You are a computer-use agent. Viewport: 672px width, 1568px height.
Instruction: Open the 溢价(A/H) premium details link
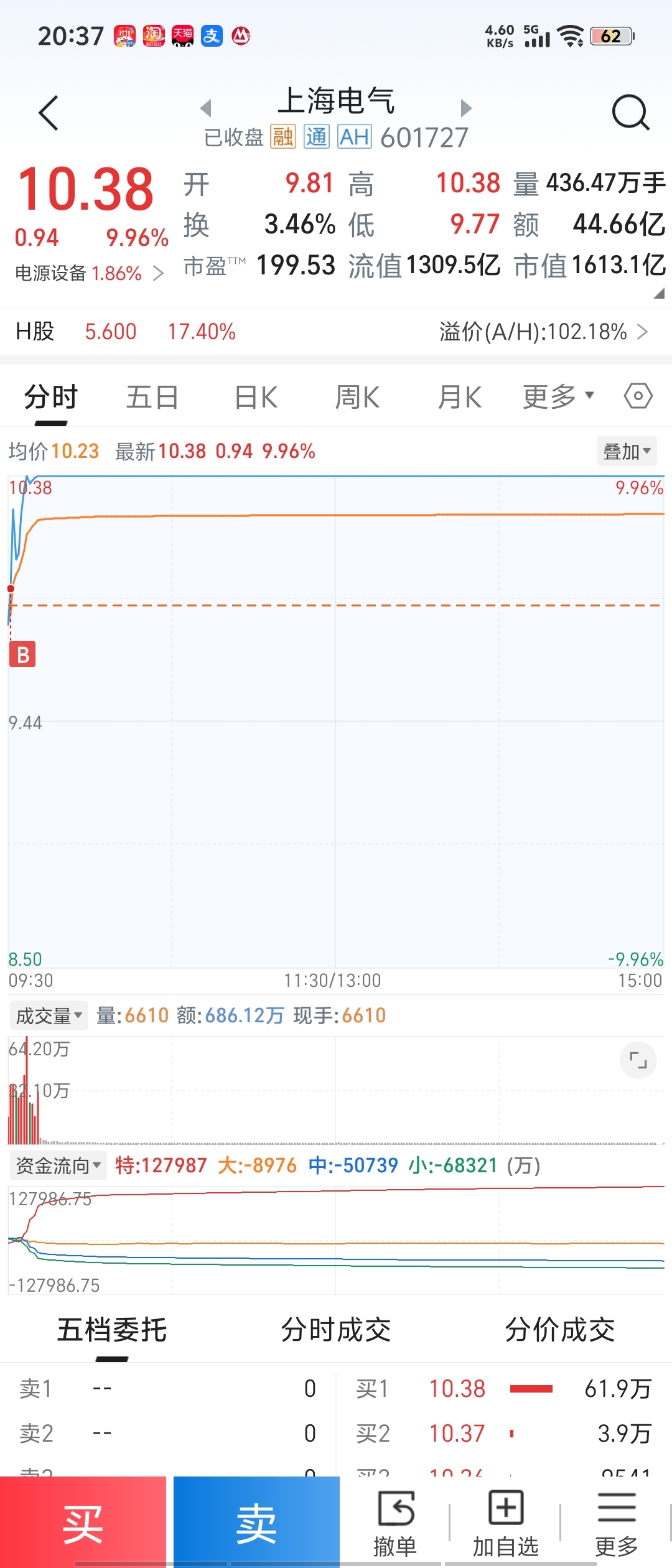544,332
